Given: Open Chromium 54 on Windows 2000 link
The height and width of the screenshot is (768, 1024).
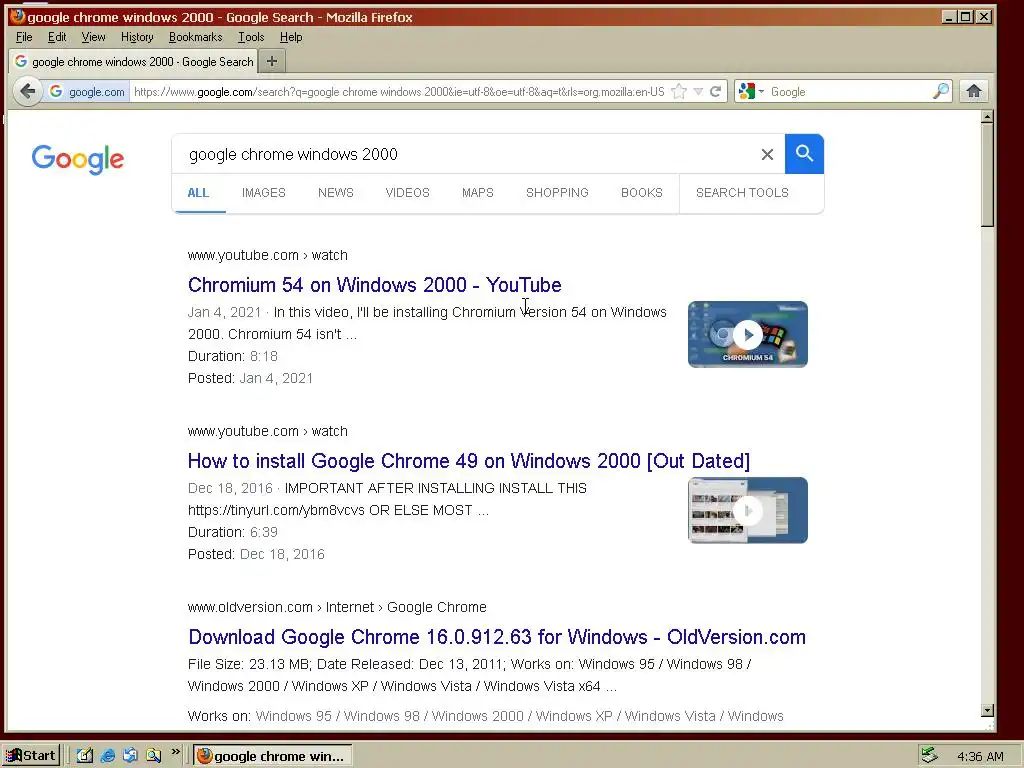Looking at the screenshot, I should [x=375, y=285].
